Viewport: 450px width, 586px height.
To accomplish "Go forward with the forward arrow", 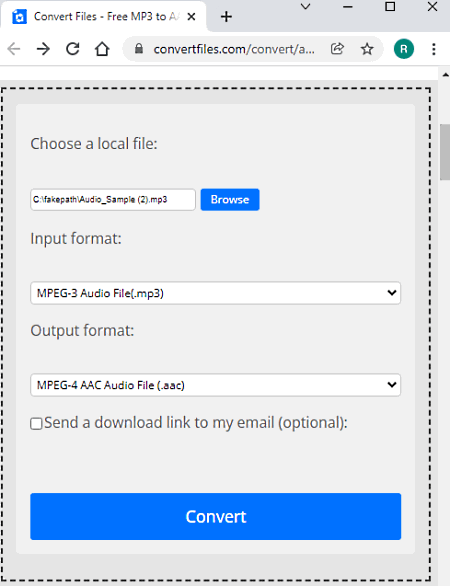I will [43, 49].
